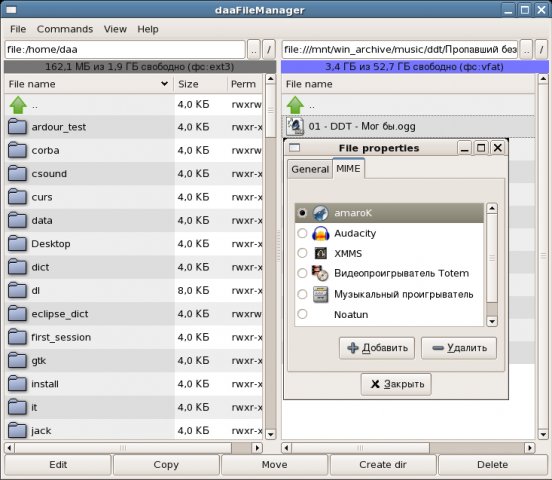Viewport: 552px width, 480px height.
Task: Click the down arrow of the applications list scrollbar
Action: (492, 321)
